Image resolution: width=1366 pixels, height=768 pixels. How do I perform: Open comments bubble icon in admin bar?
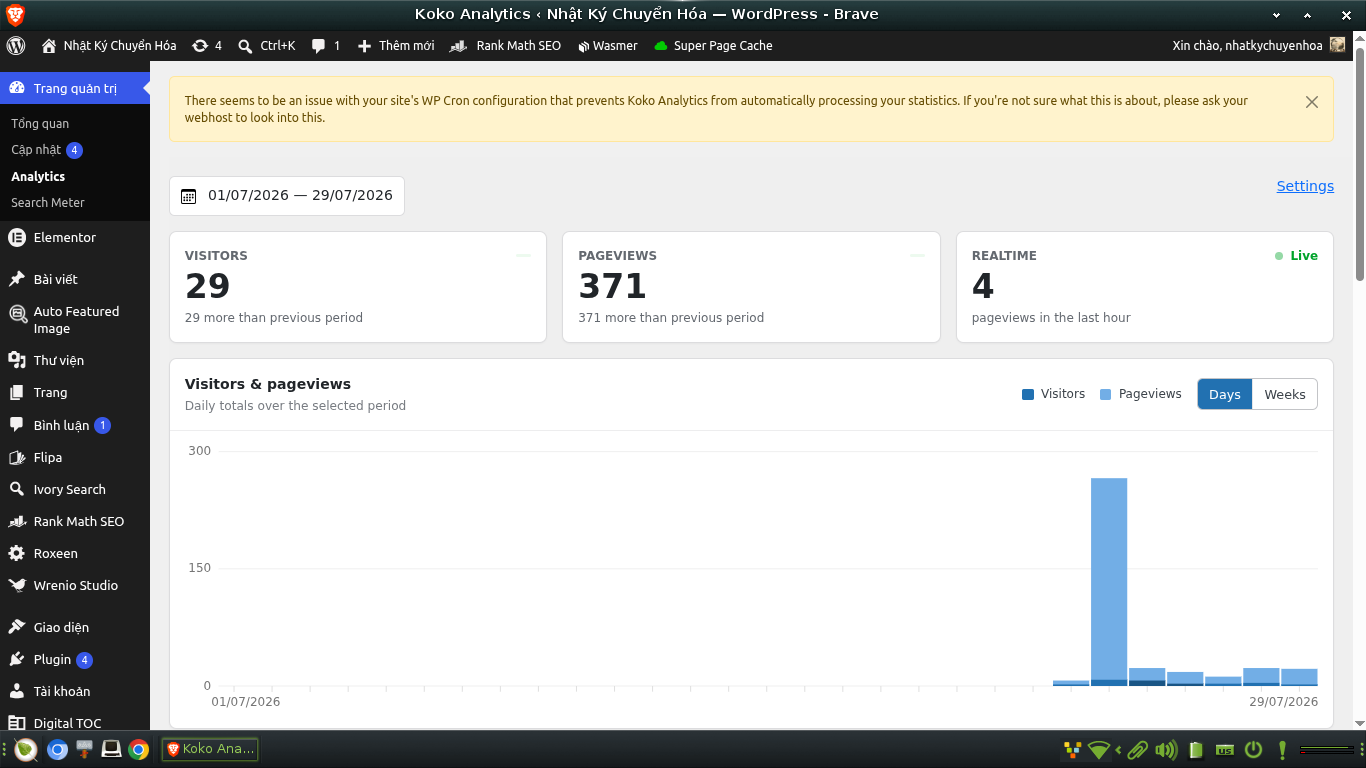pyautogui.click(x=318, y=45)
